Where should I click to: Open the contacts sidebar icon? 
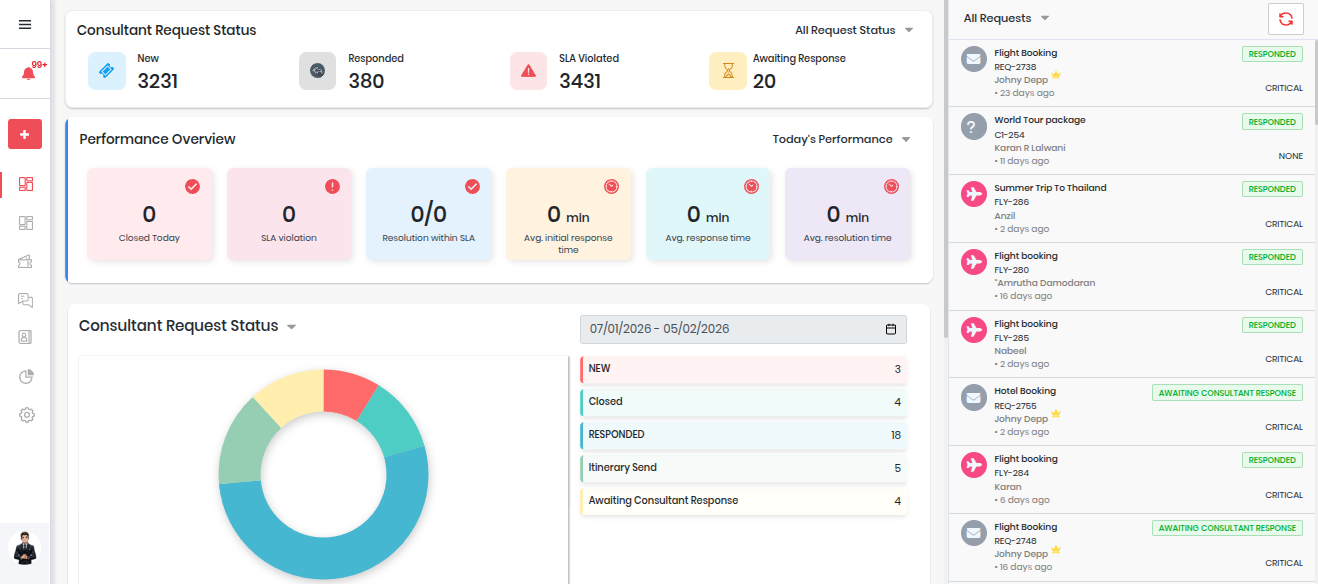tap(26, 338)
